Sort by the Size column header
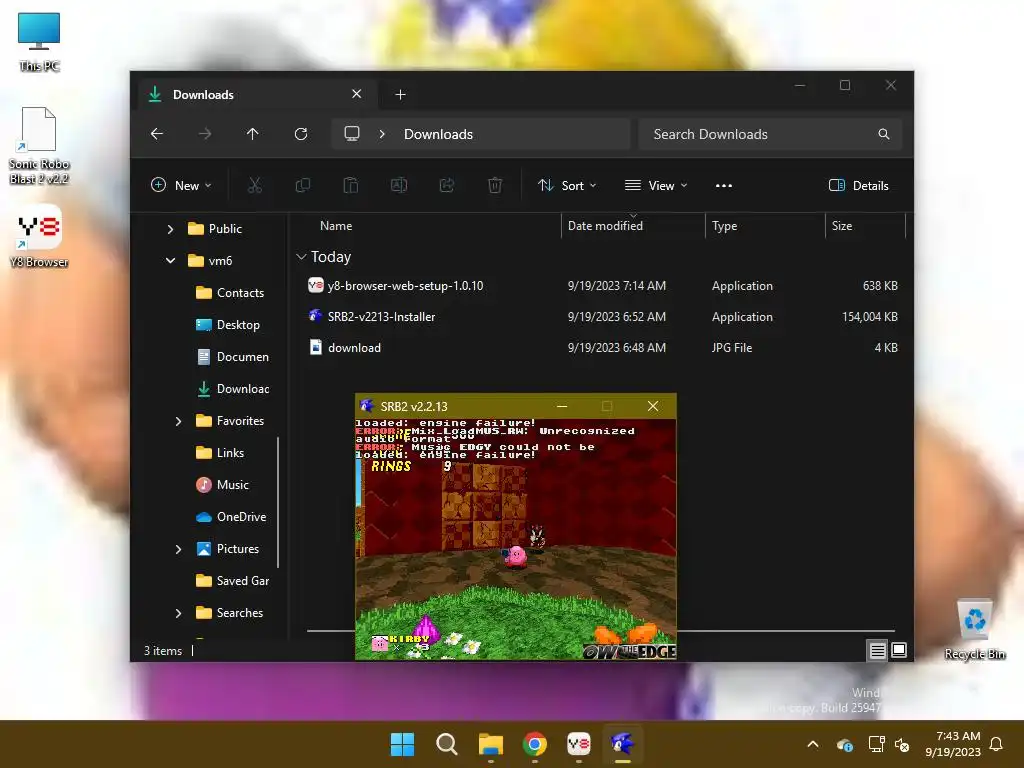Image resolution: width=1024 pixels, height=768 pixels. (x=842, y=226)
